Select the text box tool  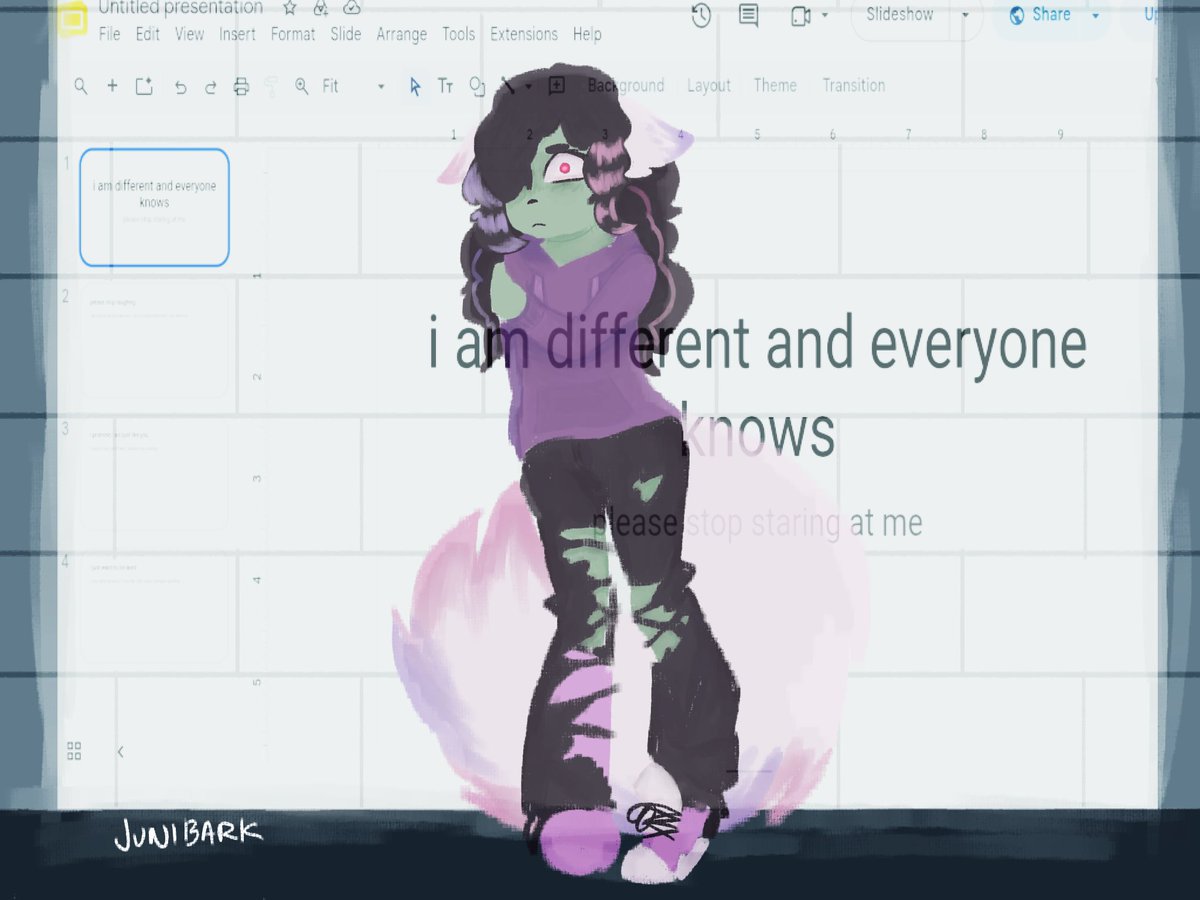446,87
